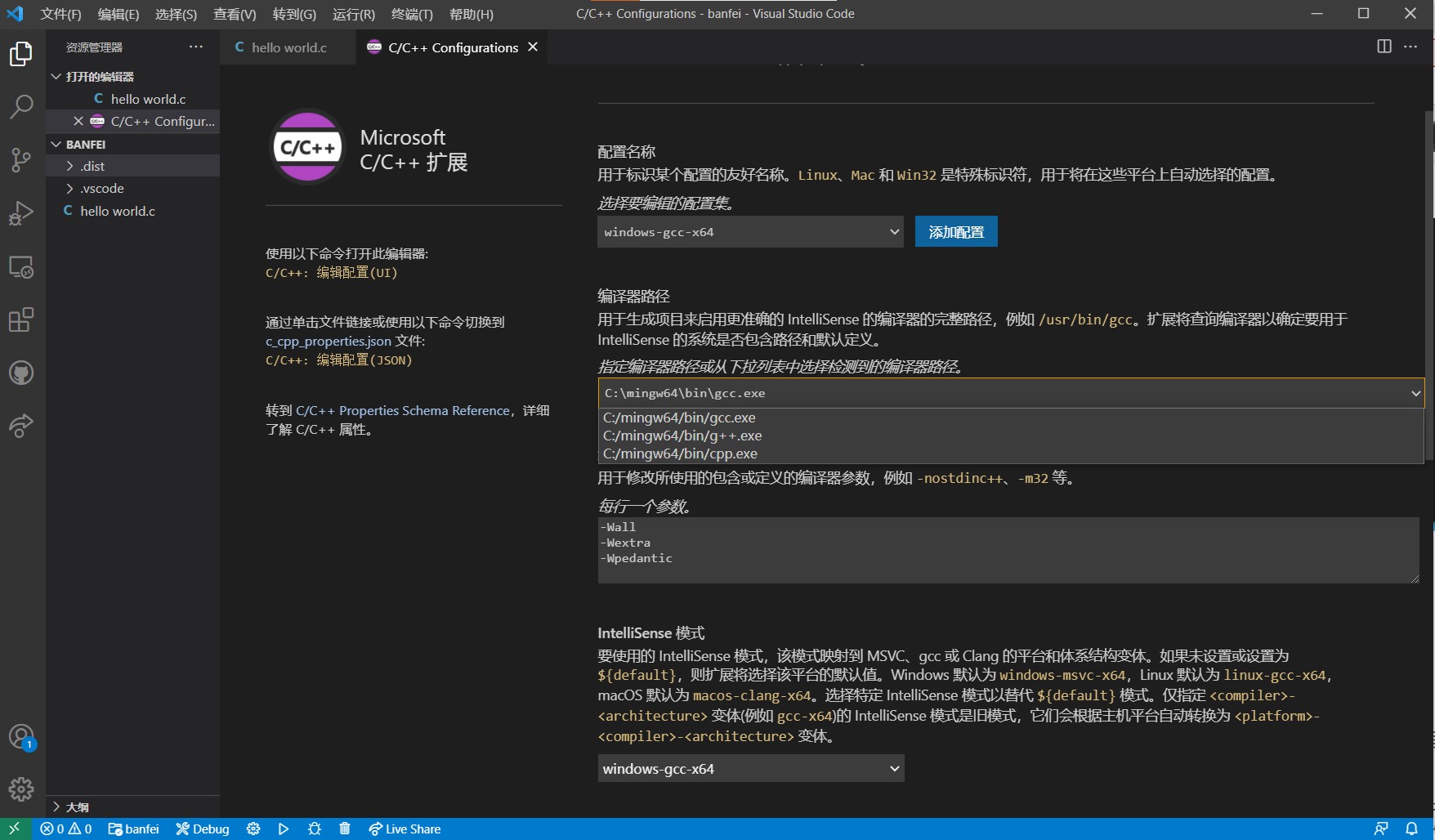Open the Extensions view

[x=21, y=319]
